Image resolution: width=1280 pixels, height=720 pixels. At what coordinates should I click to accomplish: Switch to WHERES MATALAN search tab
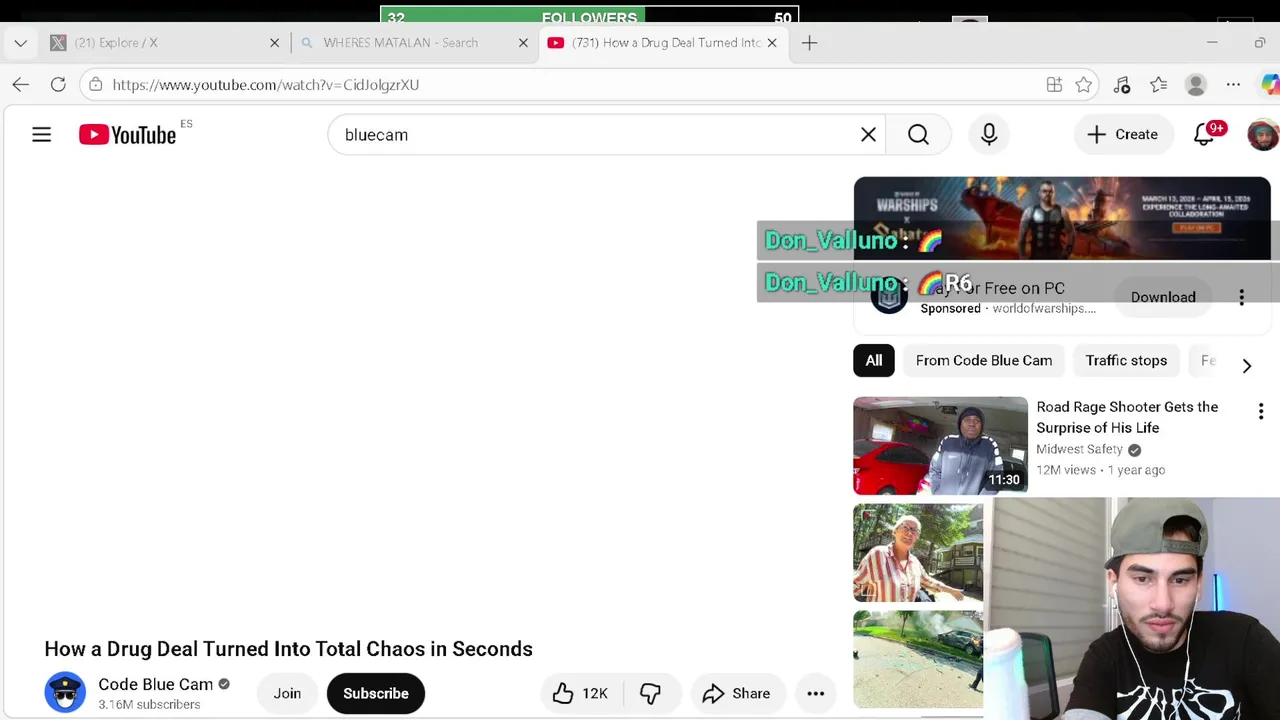coord(413,43)
